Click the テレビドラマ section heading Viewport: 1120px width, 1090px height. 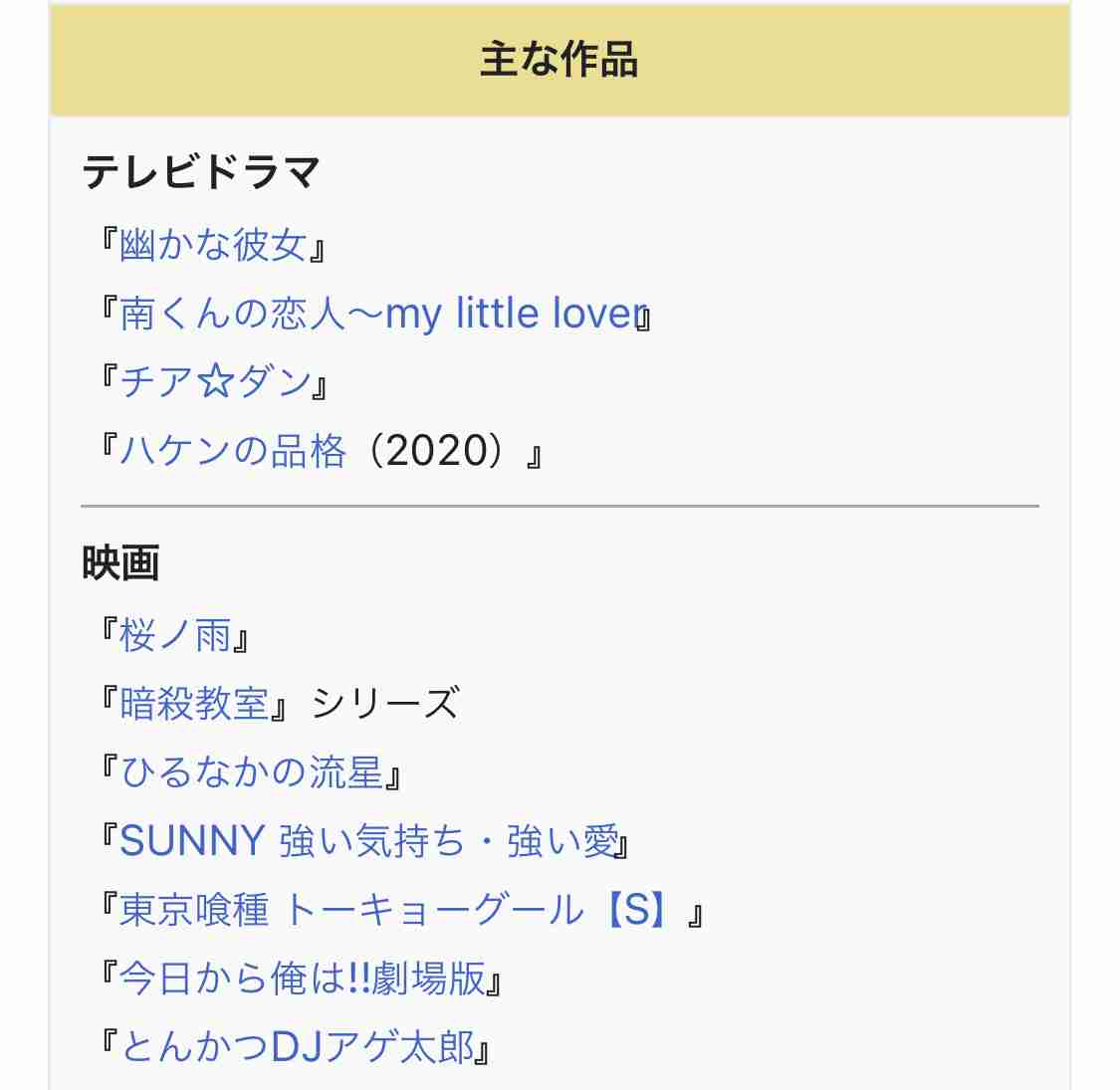tap(201, 172)
